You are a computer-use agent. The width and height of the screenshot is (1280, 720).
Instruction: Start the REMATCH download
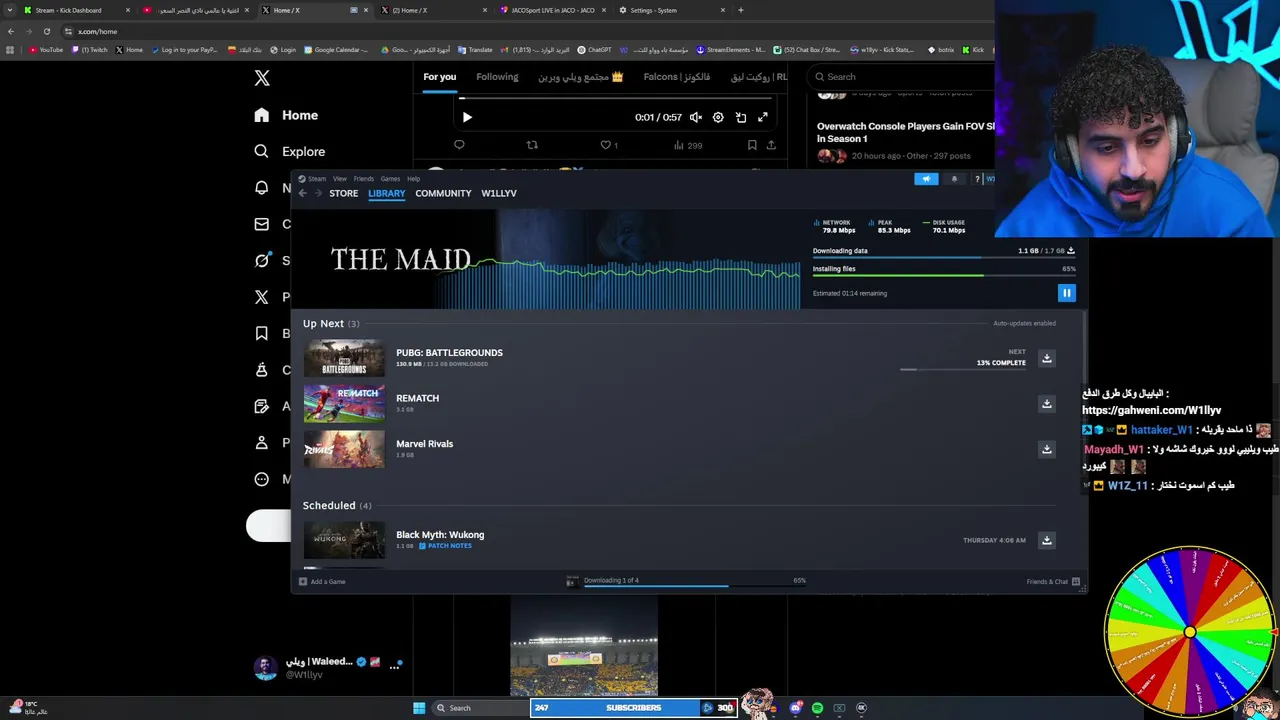coord(1047,404)
